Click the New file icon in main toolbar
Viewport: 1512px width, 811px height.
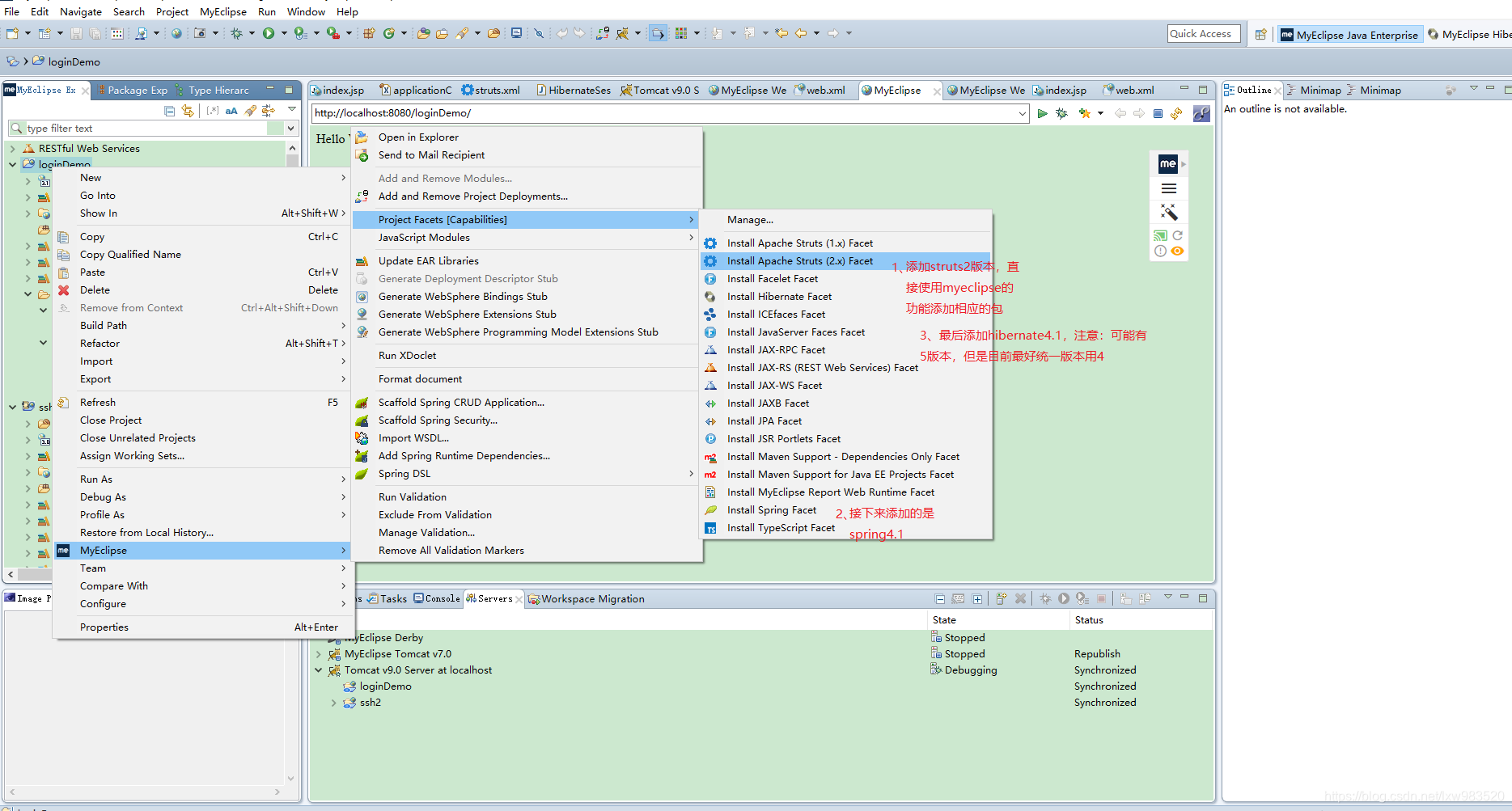click(12, 33)
